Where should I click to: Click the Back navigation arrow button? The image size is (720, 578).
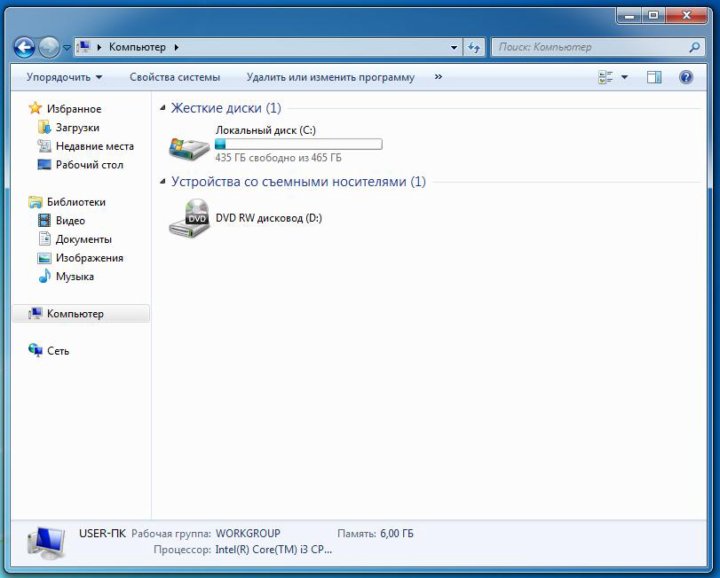pos(24,47)
